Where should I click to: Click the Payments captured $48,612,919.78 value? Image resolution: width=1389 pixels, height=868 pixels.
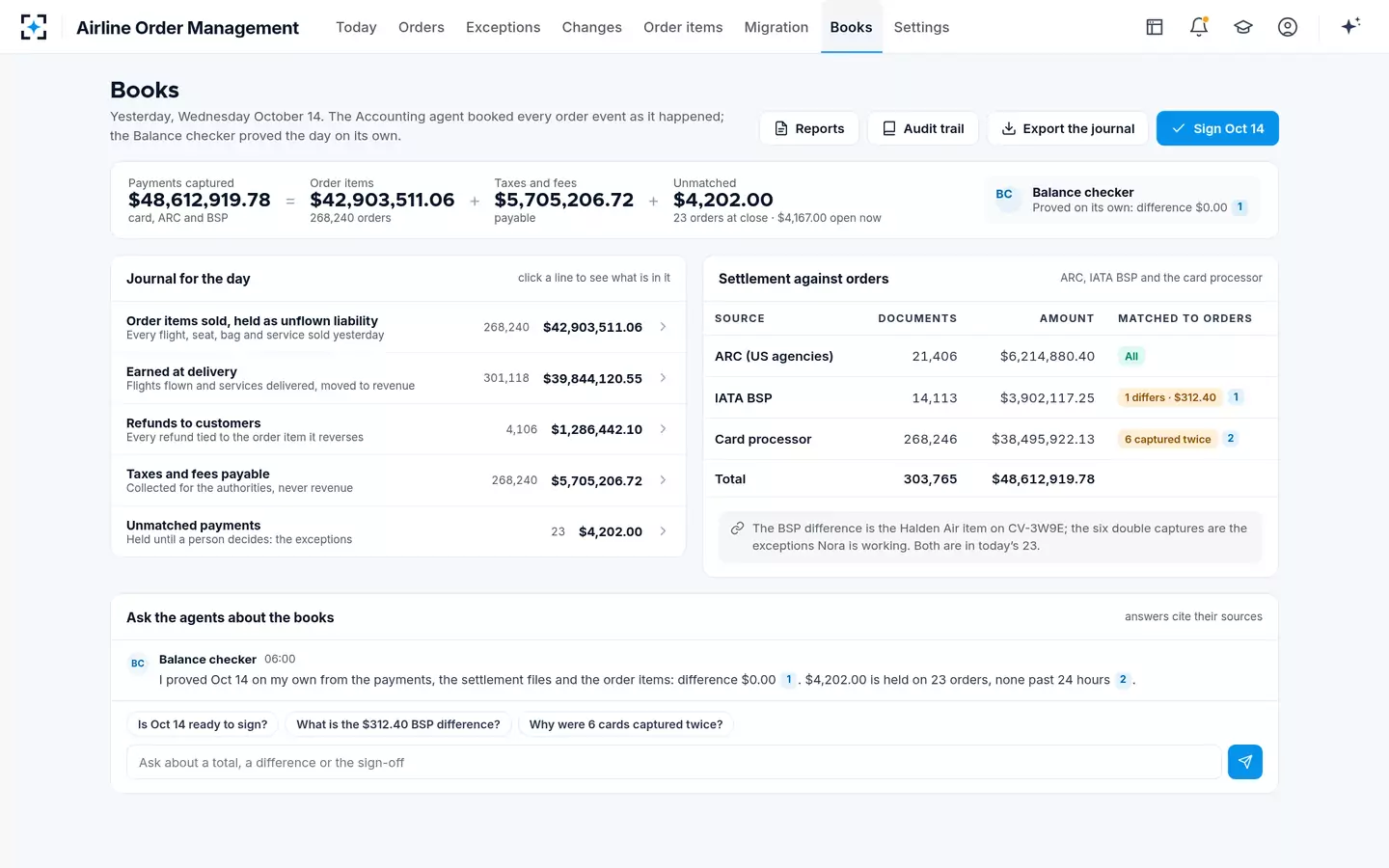tap(200, 200)
